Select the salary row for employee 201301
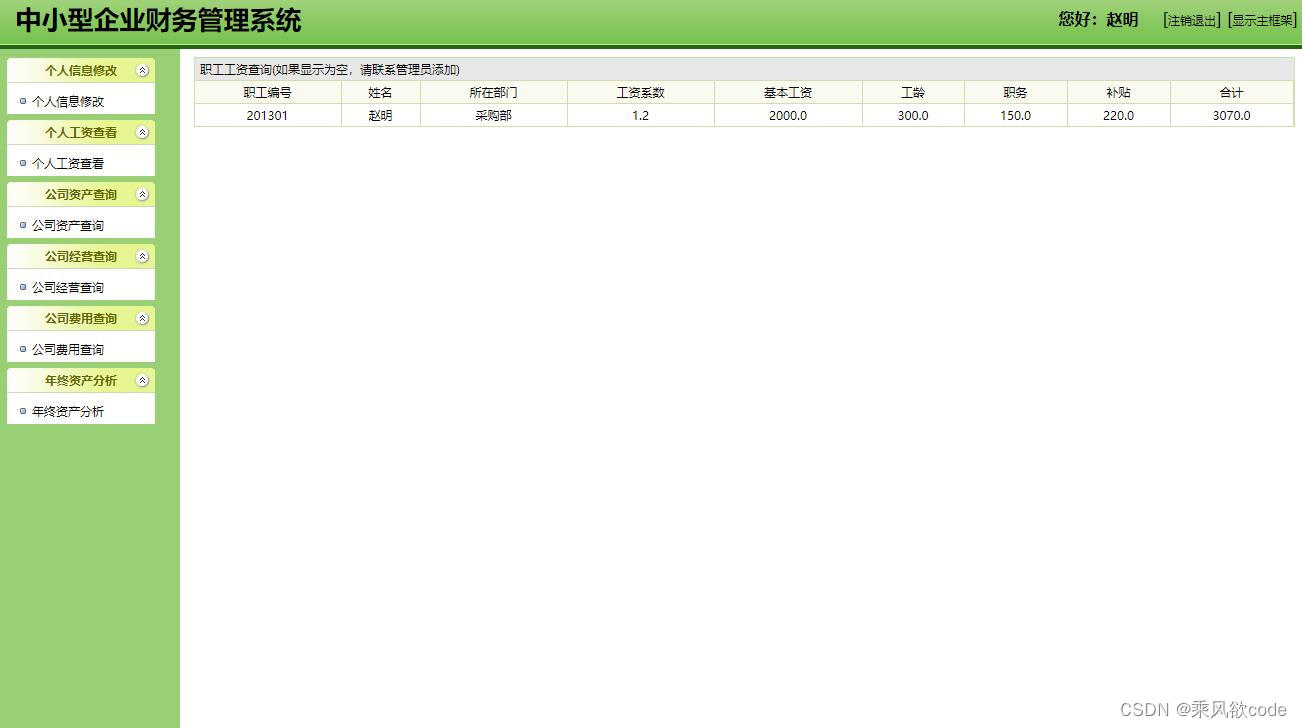This screenshot has width=1302, height=728. click(x=640, y=115)
